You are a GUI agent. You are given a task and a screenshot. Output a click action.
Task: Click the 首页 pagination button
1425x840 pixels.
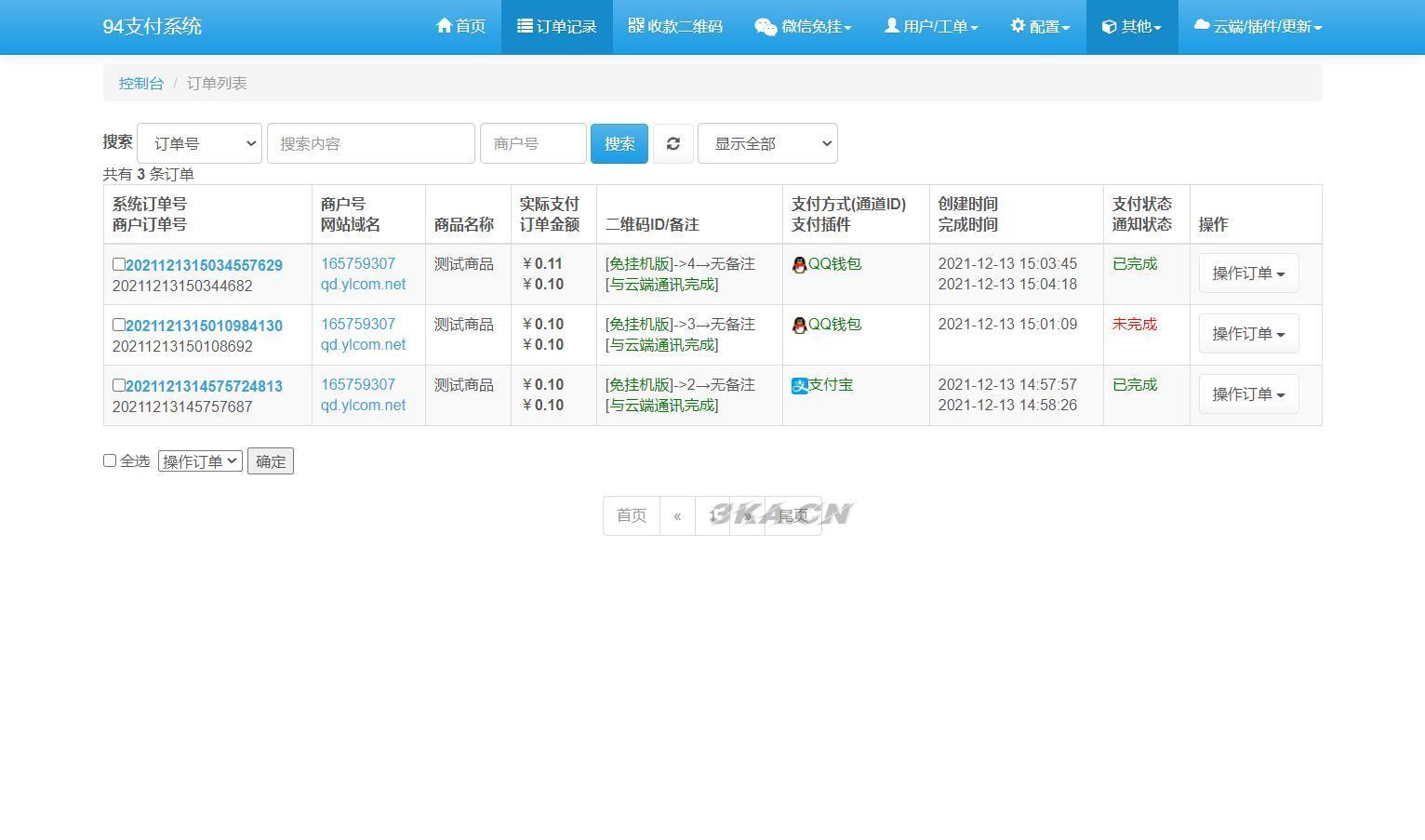click(x=632, y=515)
